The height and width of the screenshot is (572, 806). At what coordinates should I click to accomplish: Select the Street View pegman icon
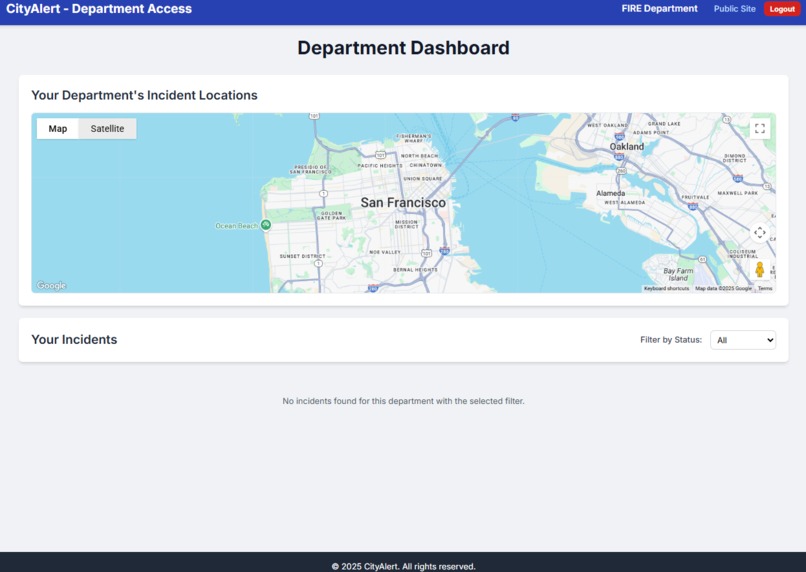(x=759, y=269)
